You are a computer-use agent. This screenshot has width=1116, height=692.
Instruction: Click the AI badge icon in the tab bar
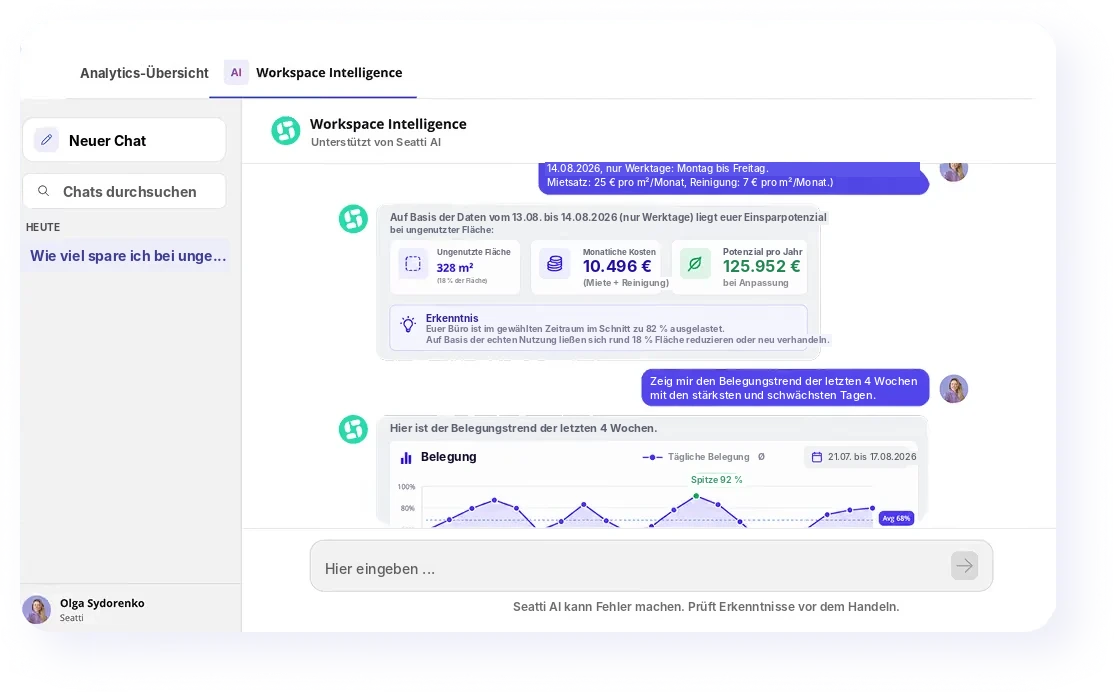[236, 73]
